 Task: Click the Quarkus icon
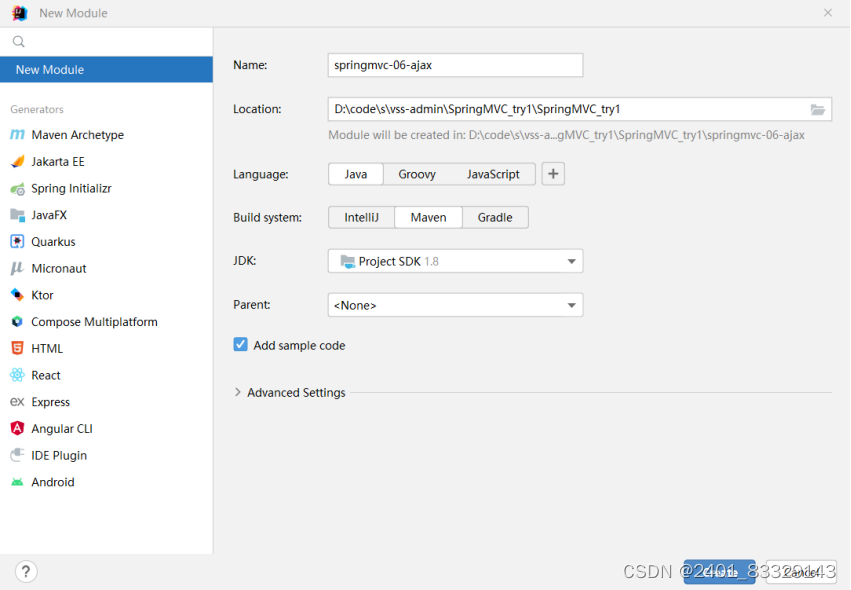tap(17, 242)
